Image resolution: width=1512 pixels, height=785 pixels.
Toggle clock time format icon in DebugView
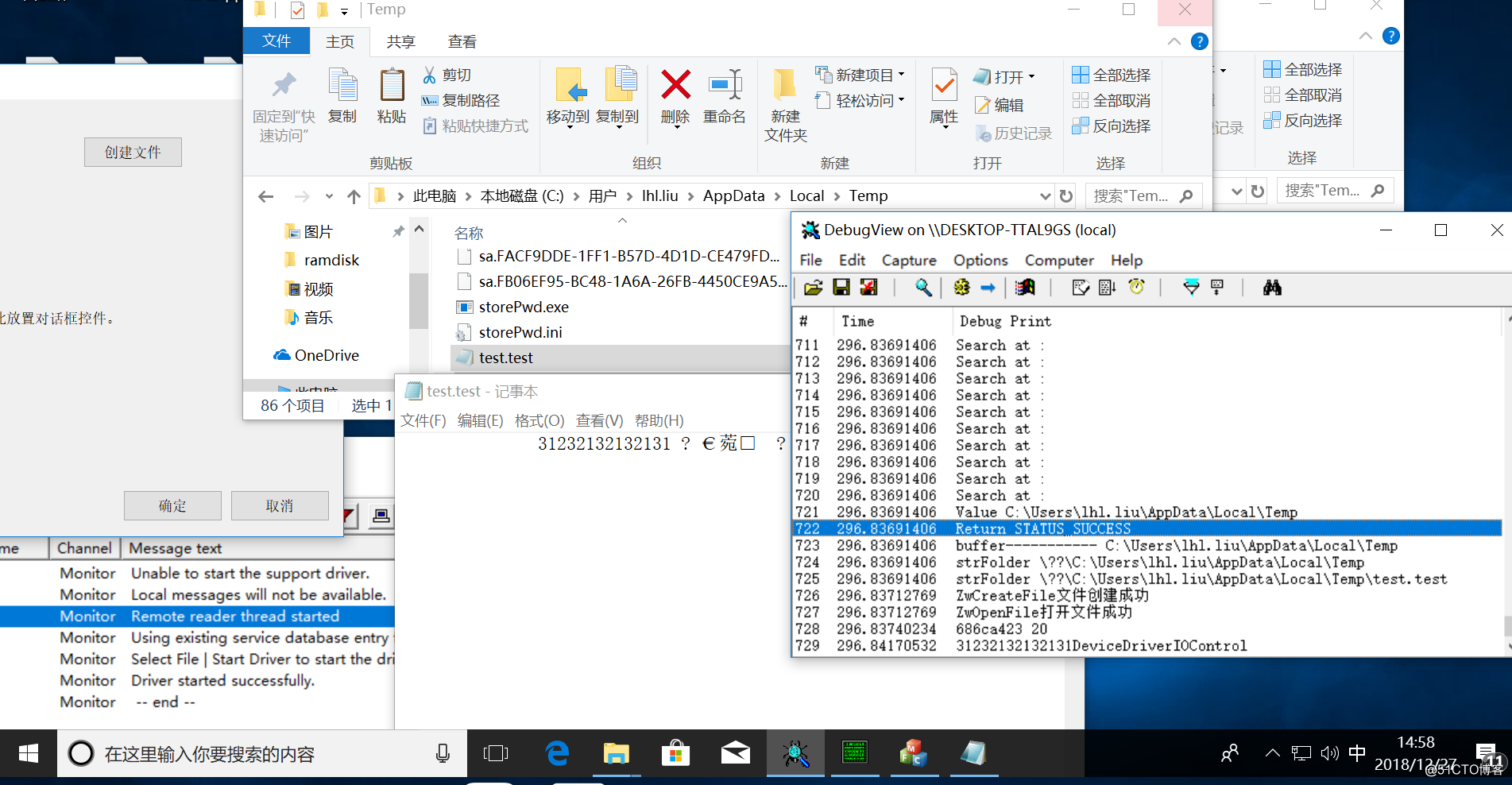[1136, 288]
